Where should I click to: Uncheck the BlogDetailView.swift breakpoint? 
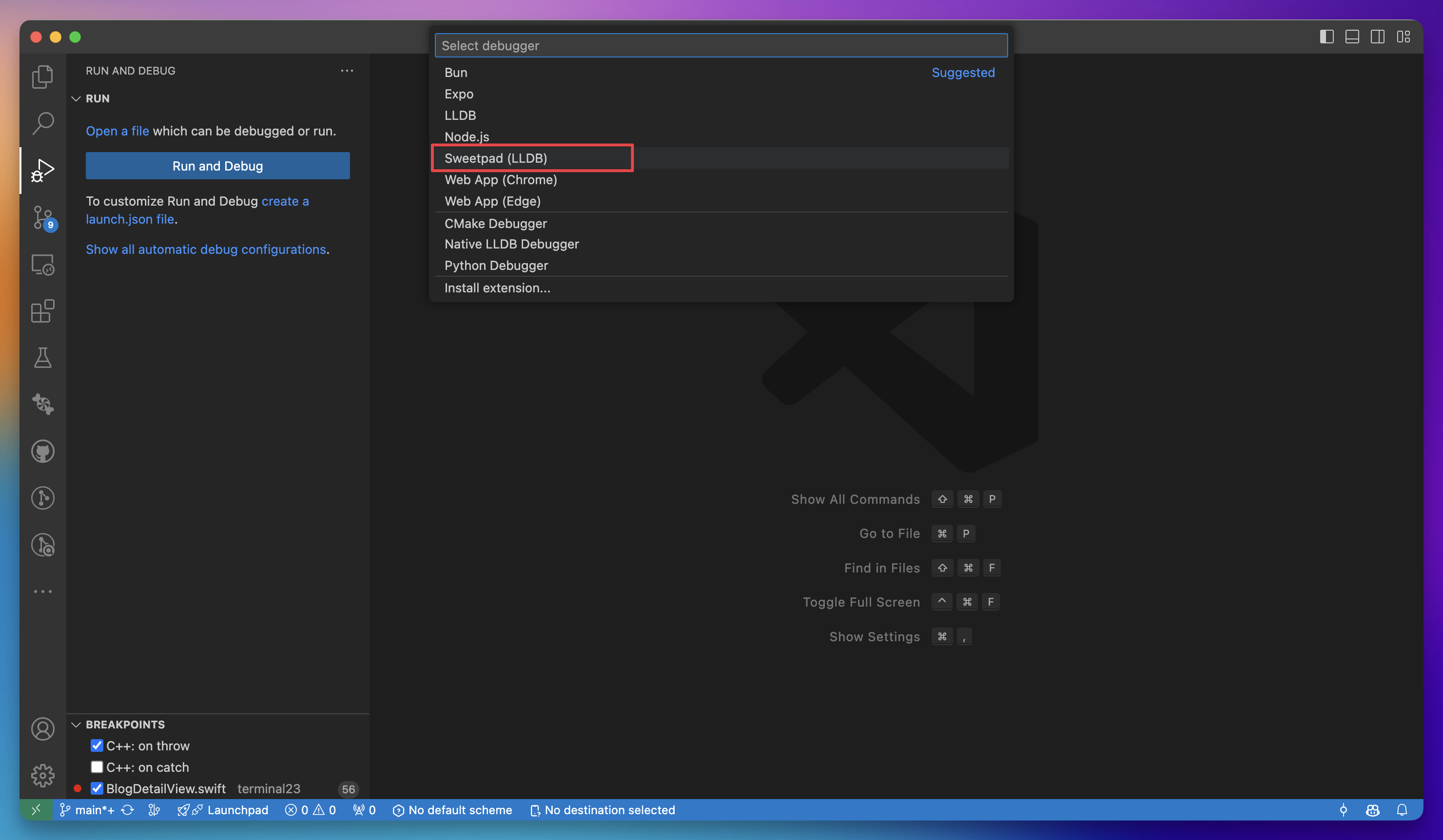(x=97, y=788)
